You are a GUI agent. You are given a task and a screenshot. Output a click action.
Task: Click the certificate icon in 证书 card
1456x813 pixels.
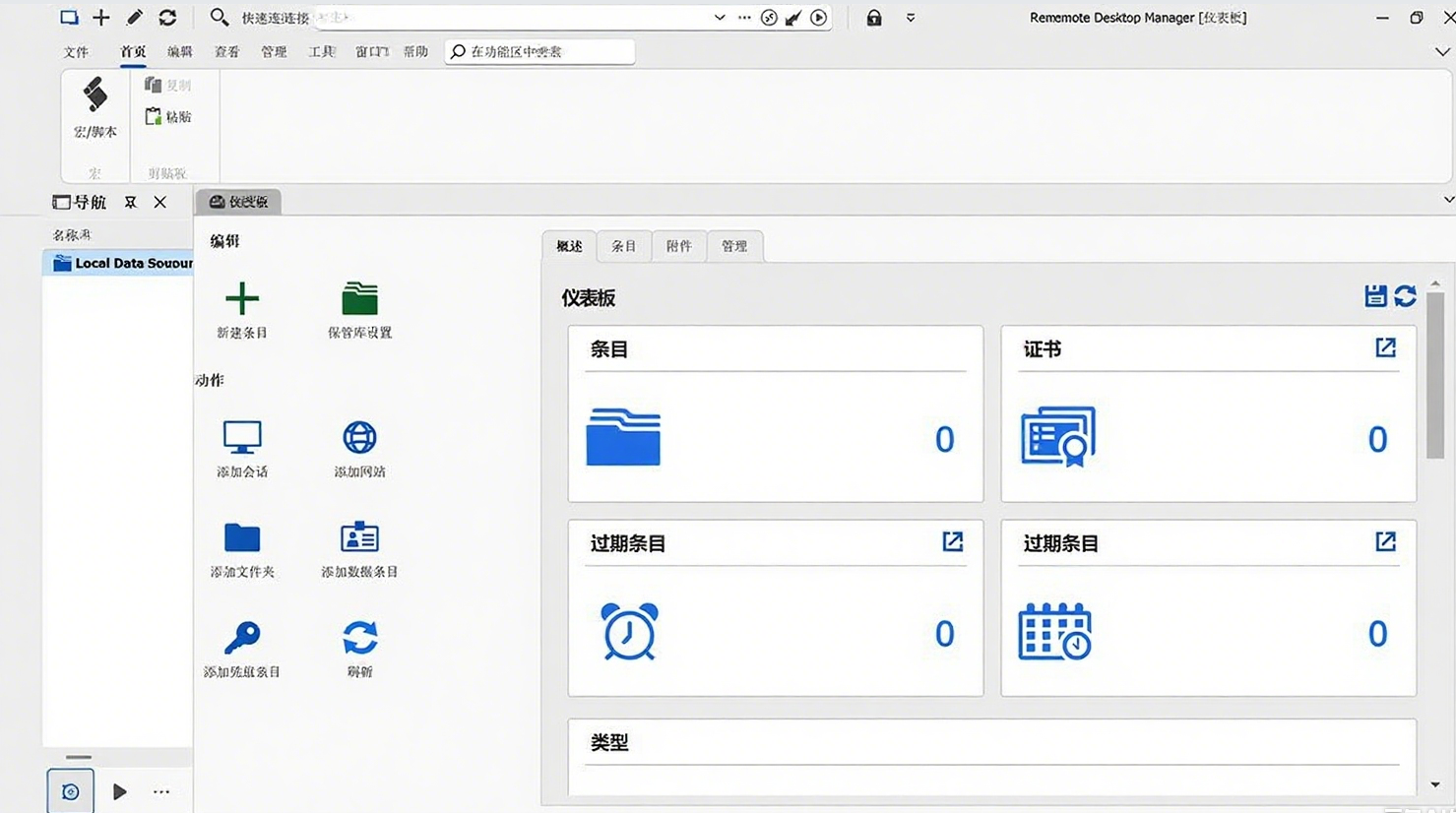click(x=1058, y=437)
